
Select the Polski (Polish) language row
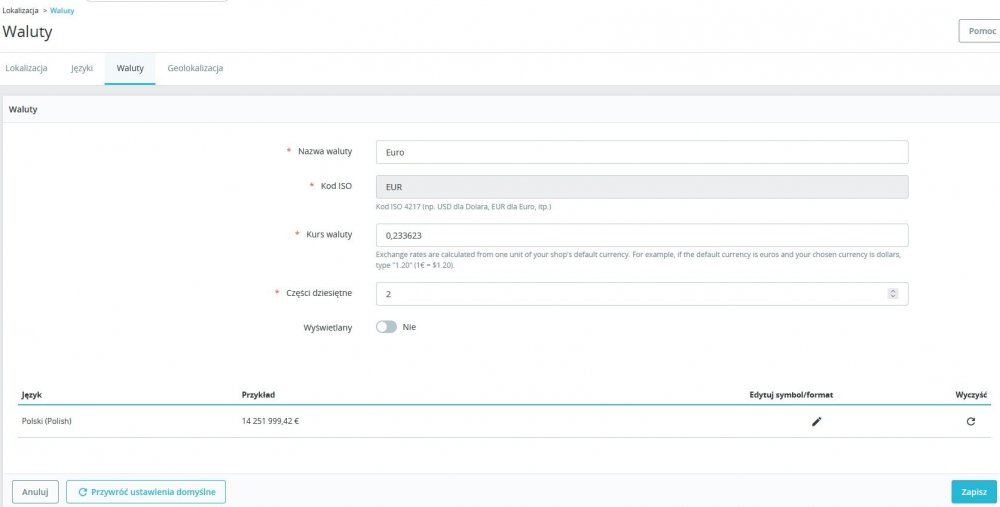point(47,421)
